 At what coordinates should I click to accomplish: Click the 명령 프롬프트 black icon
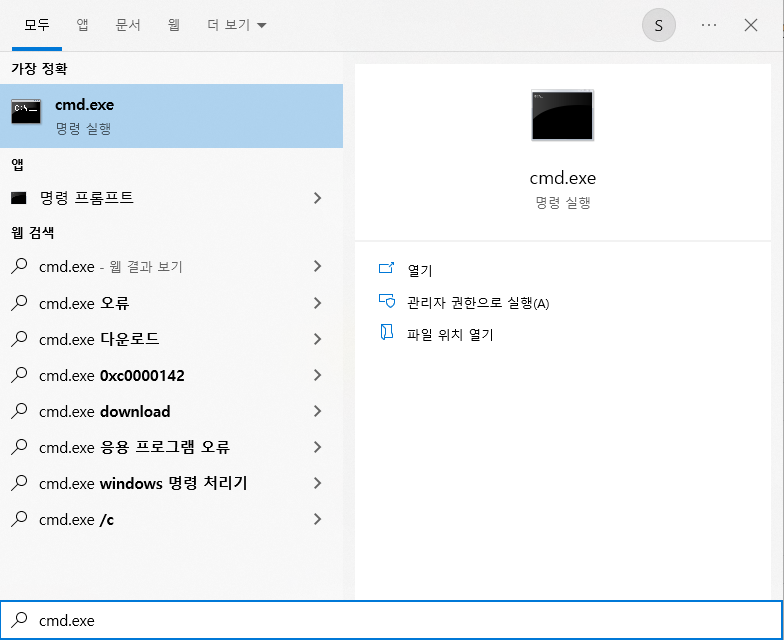point(18,198)
